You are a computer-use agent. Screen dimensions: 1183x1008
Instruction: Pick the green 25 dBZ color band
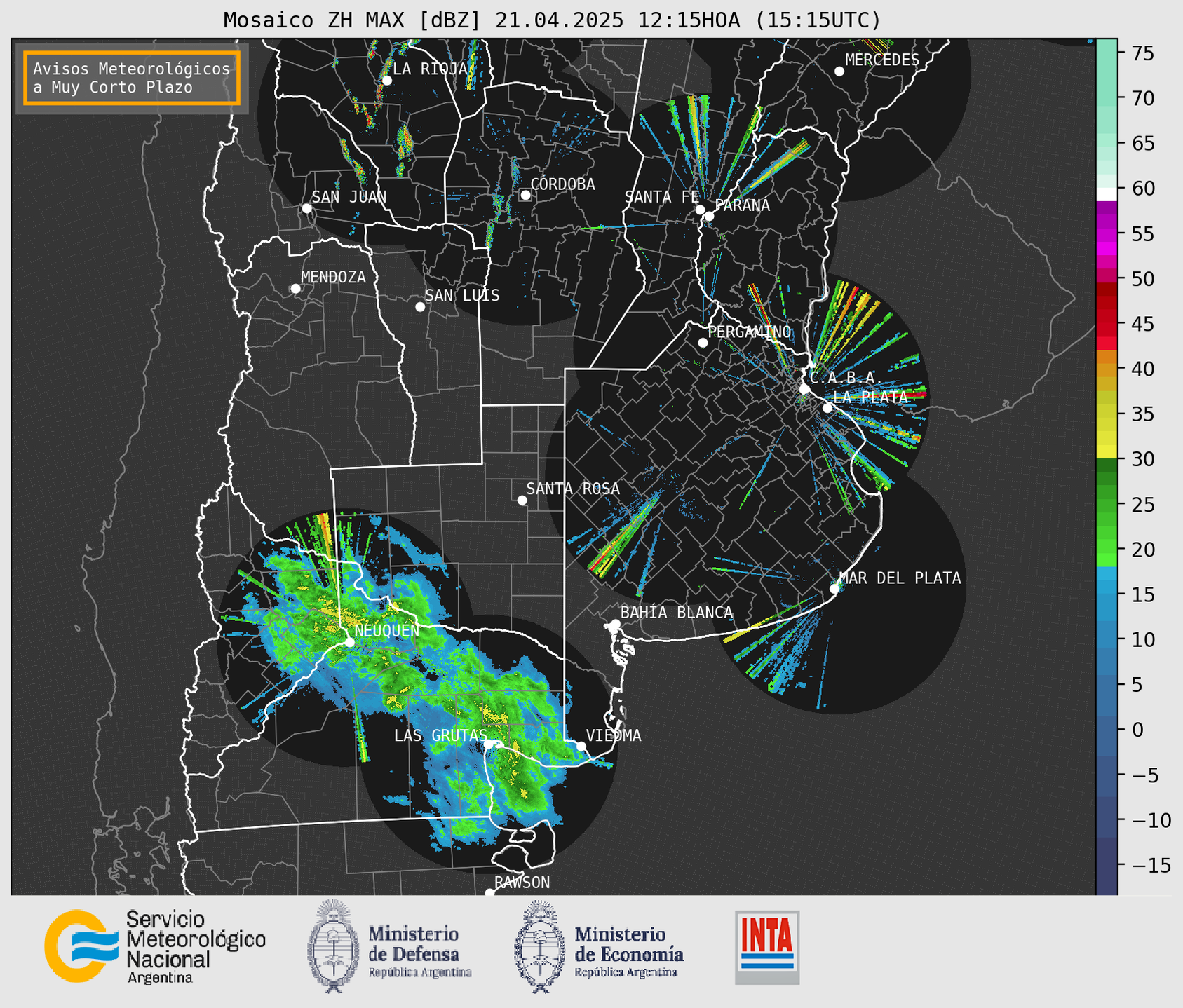coord(1107,504)
